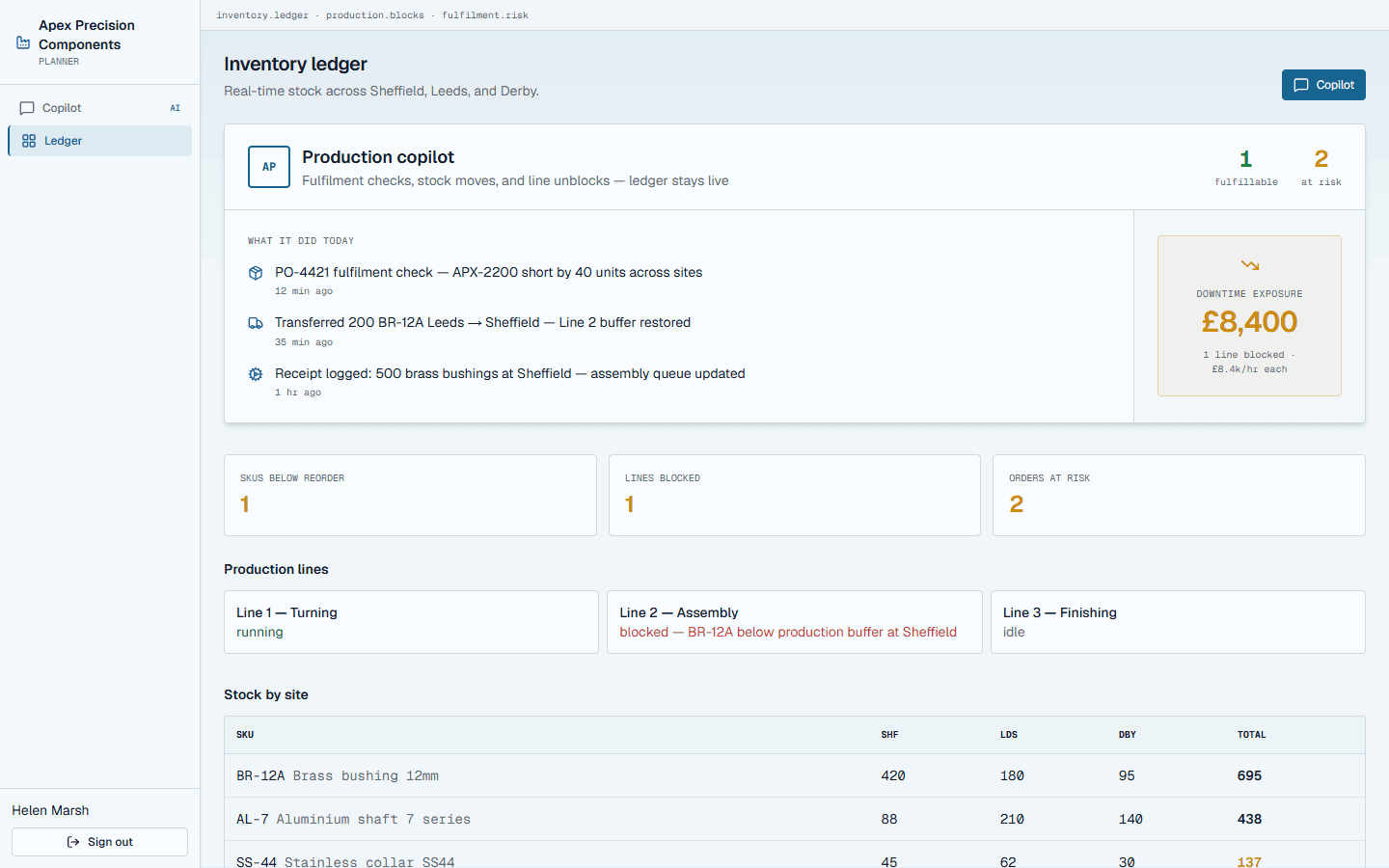Image resolution: width=1389 pixels, height=868 pixels.
Task: Click the 'idle' status under Line 3
Action: (x=1014, y=633)
